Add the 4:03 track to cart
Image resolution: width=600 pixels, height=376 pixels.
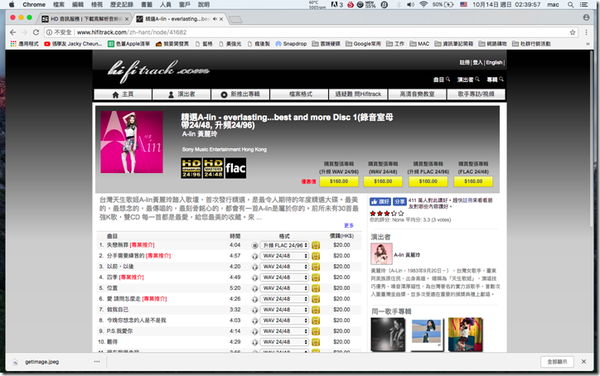pyautogui.click(x=316, y=321)
